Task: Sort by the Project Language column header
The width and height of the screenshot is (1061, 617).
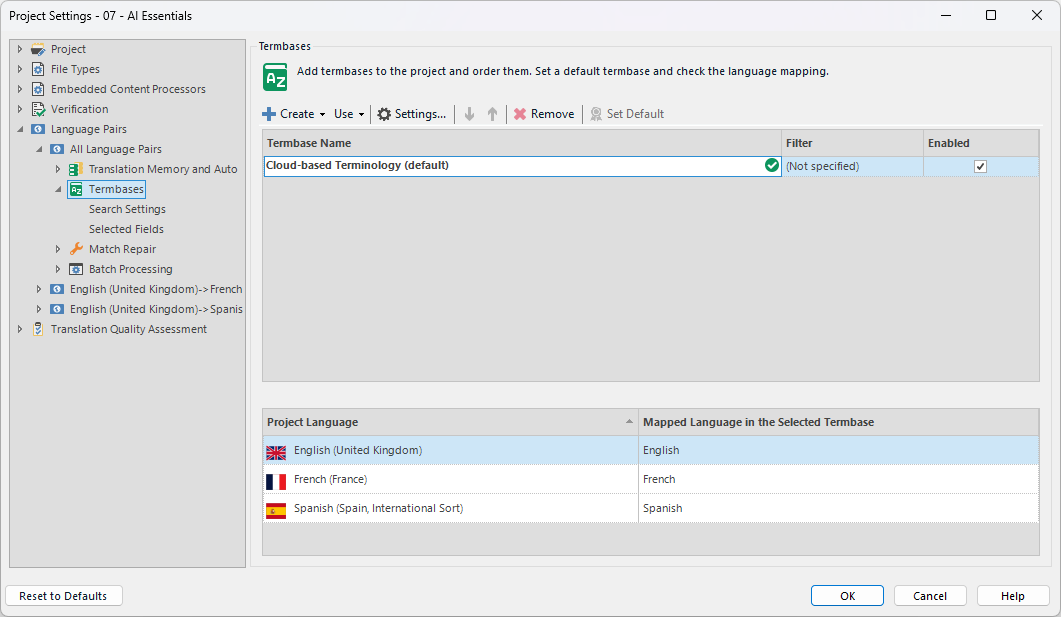Action: (312, 421)
